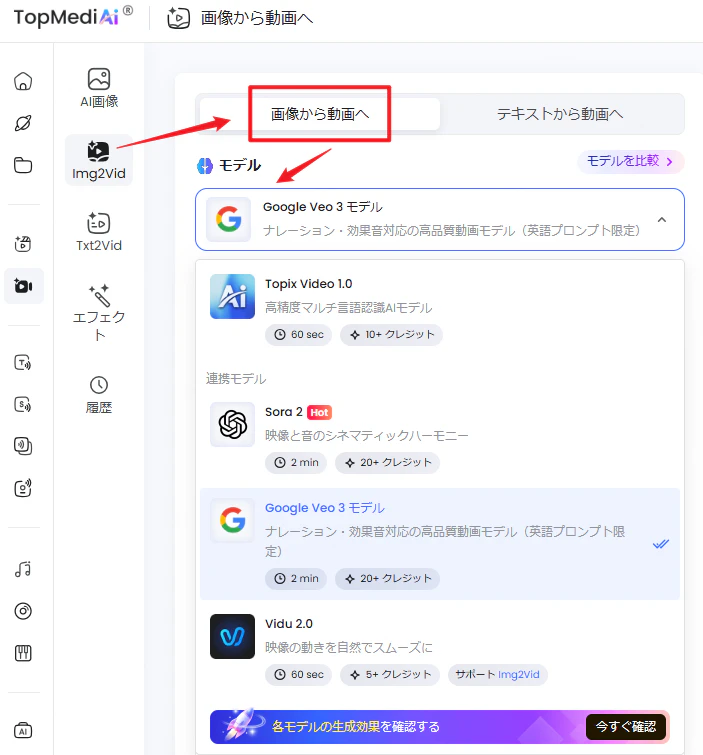Open the text-to-speech T icon
Viewport: 703px width, 755px height.
tap(23, 362)
